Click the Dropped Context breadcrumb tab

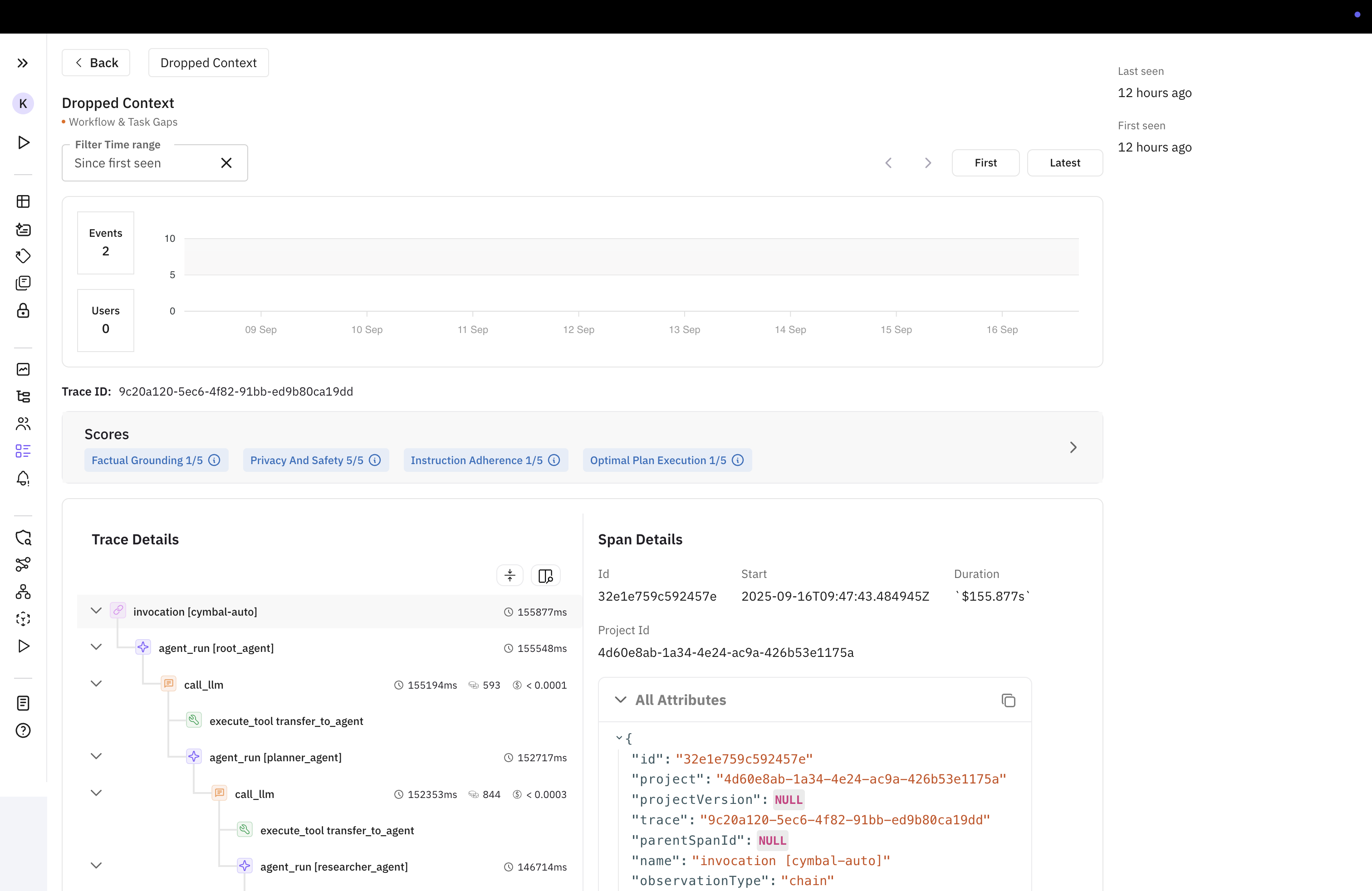tap(208, 63)
